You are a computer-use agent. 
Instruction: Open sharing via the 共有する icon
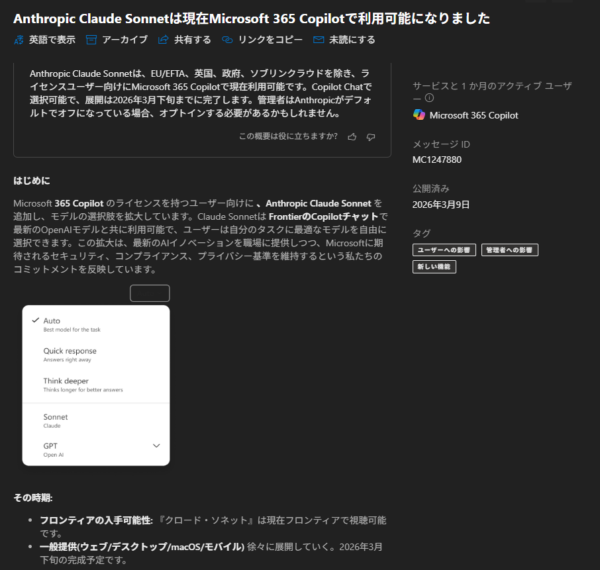click(163, 40)
